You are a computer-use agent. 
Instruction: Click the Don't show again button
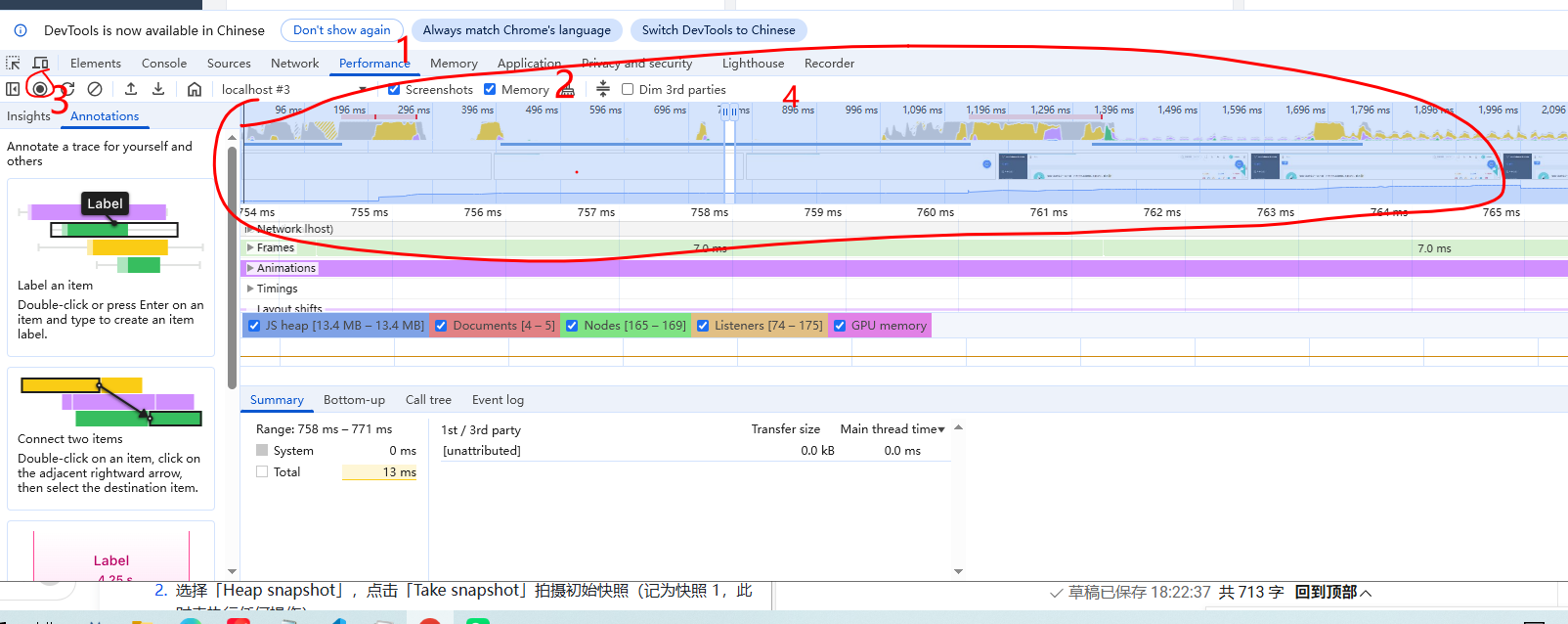pyautogui.click(x=342, y=30)
